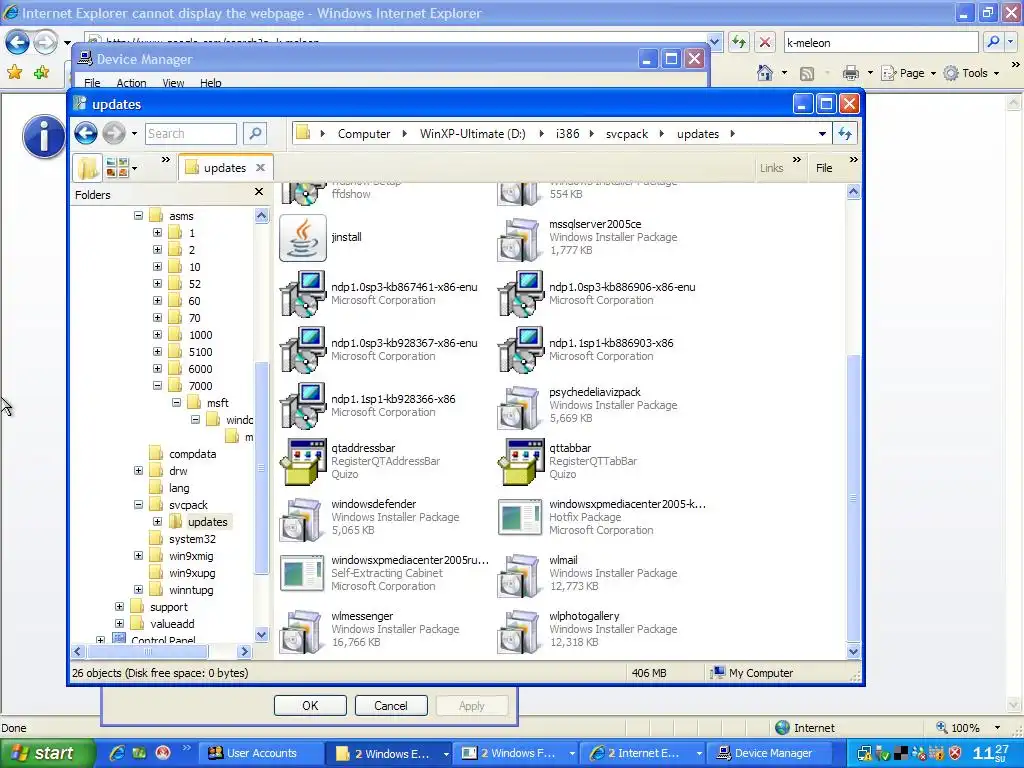Select ndp1.0sp3-kb867461-x86-enu file icon
Viewport: 1024px width, 768px height.
[x=302, y=294]
